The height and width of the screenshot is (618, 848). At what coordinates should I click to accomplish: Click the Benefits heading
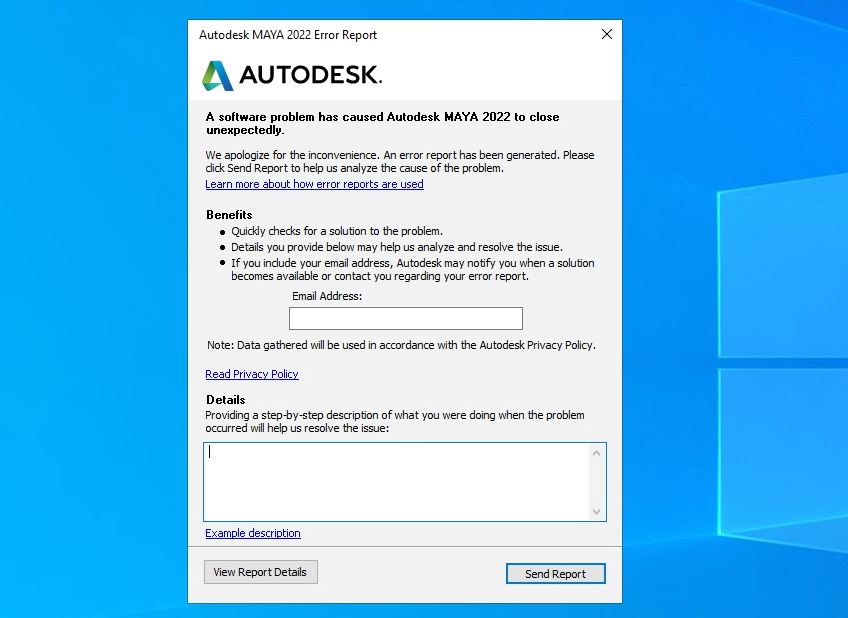[x=229, y=215]
